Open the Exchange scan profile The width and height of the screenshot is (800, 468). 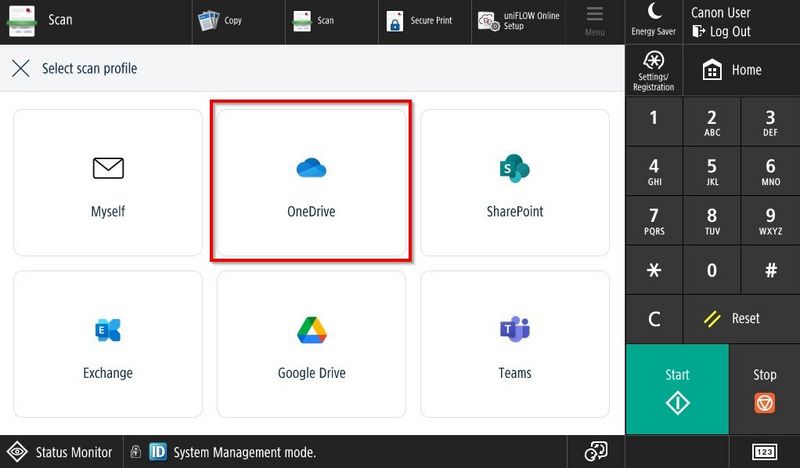point(108,343)
